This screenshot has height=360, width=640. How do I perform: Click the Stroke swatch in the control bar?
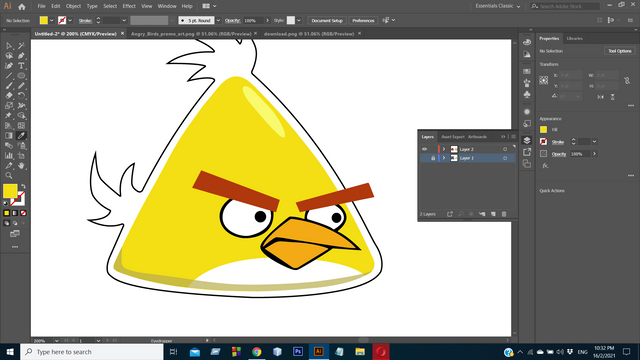point(62,20)
